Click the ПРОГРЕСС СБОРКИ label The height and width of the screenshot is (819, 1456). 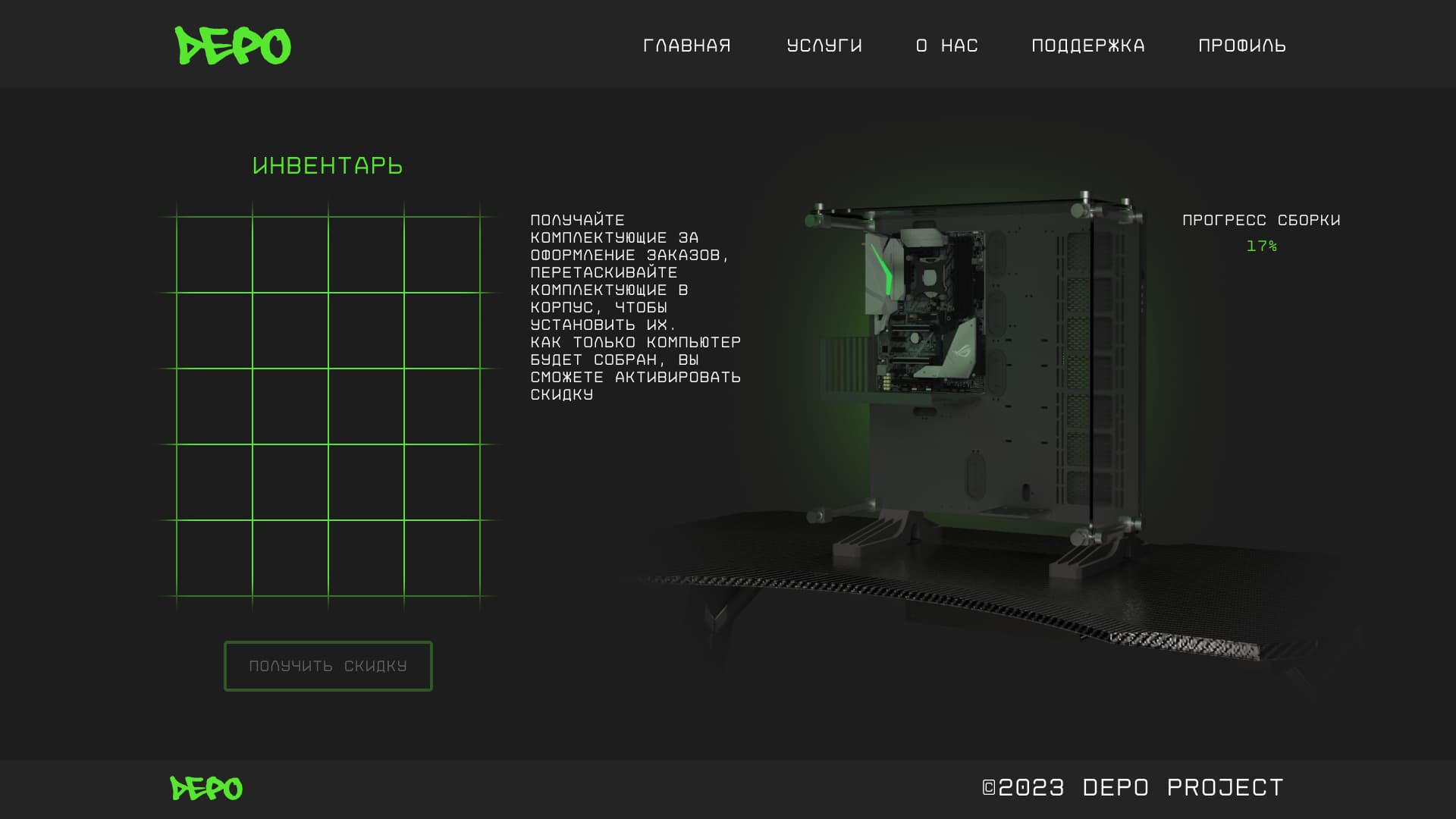1261,220
